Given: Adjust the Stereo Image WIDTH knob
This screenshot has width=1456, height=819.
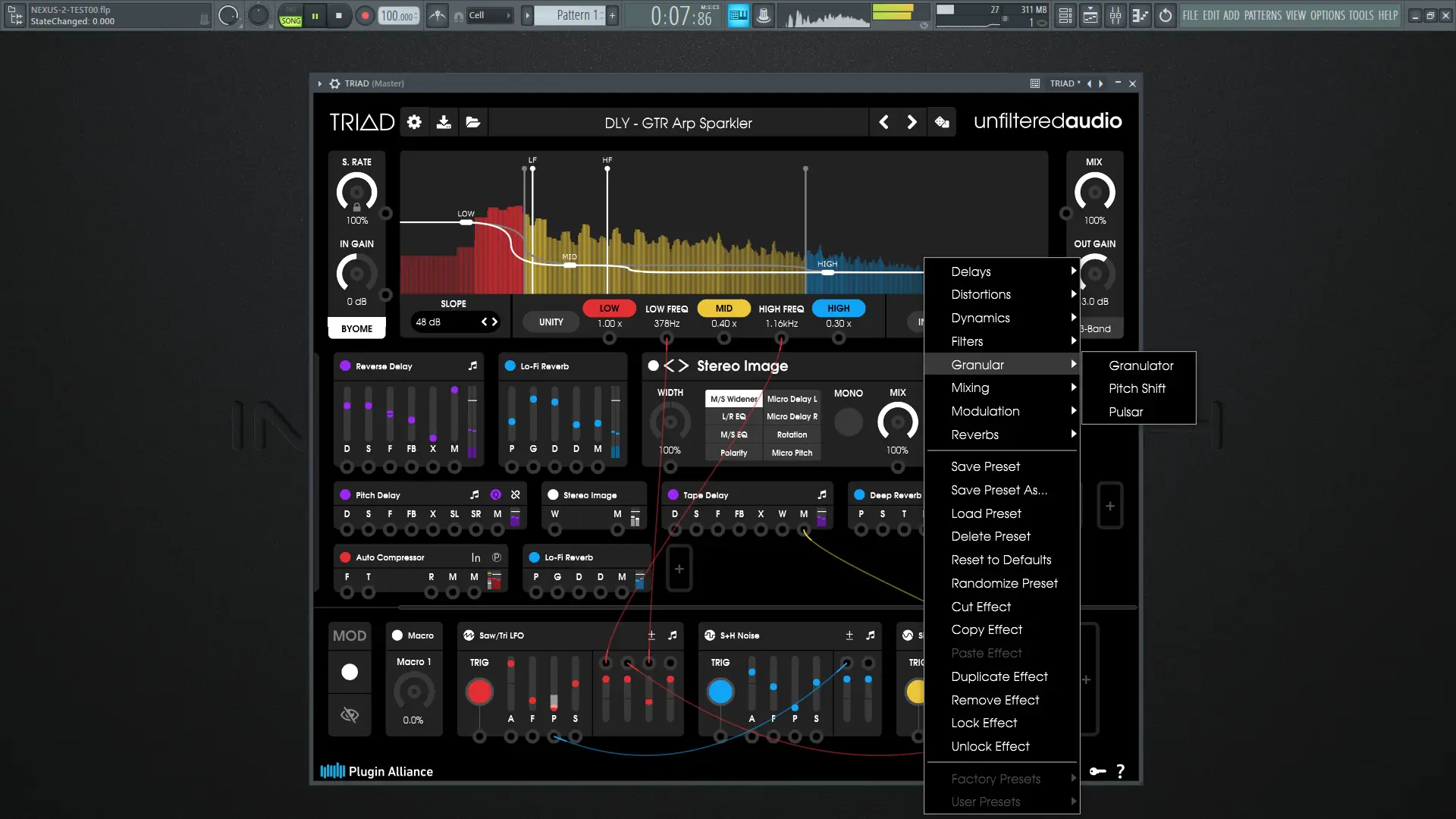Looking at the screenshot, I should point(670,422).
